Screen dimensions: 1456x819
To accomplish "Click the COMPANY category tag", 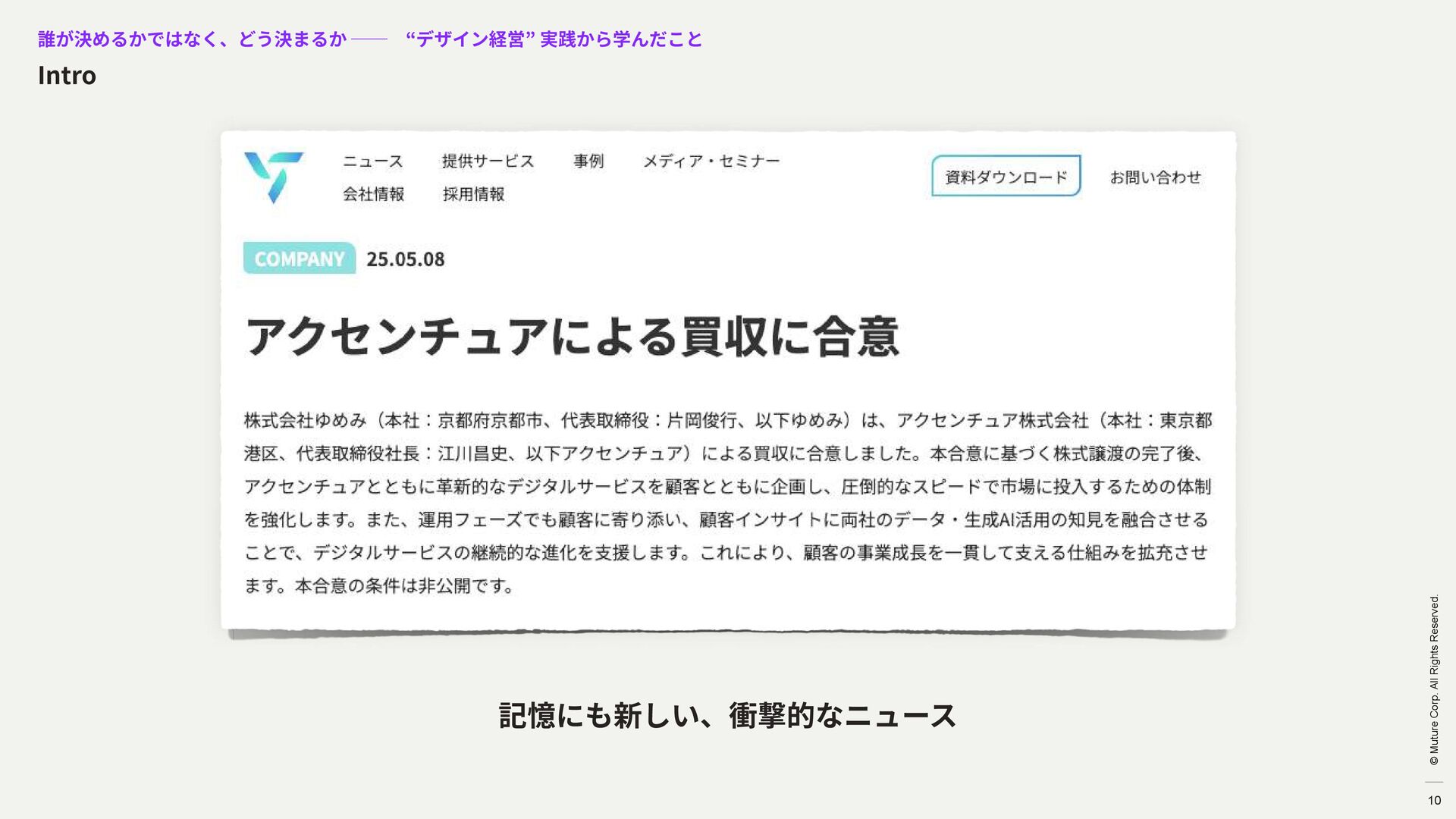I will (x=299, y=259).
